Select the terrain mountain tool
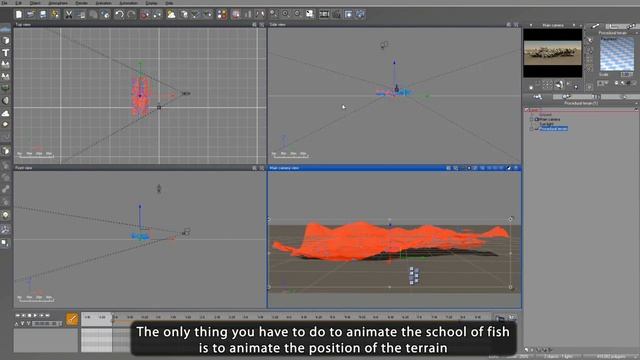Viewport: 640px width, 360px height. 6,64
